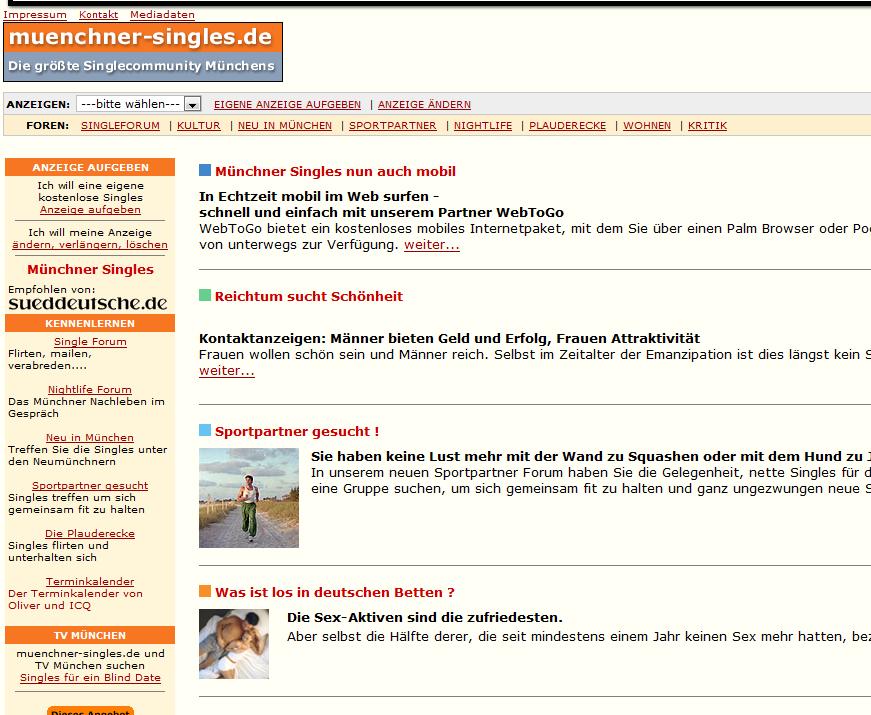Click the muenchner-singles.de logo banner

tap(142, 51)
